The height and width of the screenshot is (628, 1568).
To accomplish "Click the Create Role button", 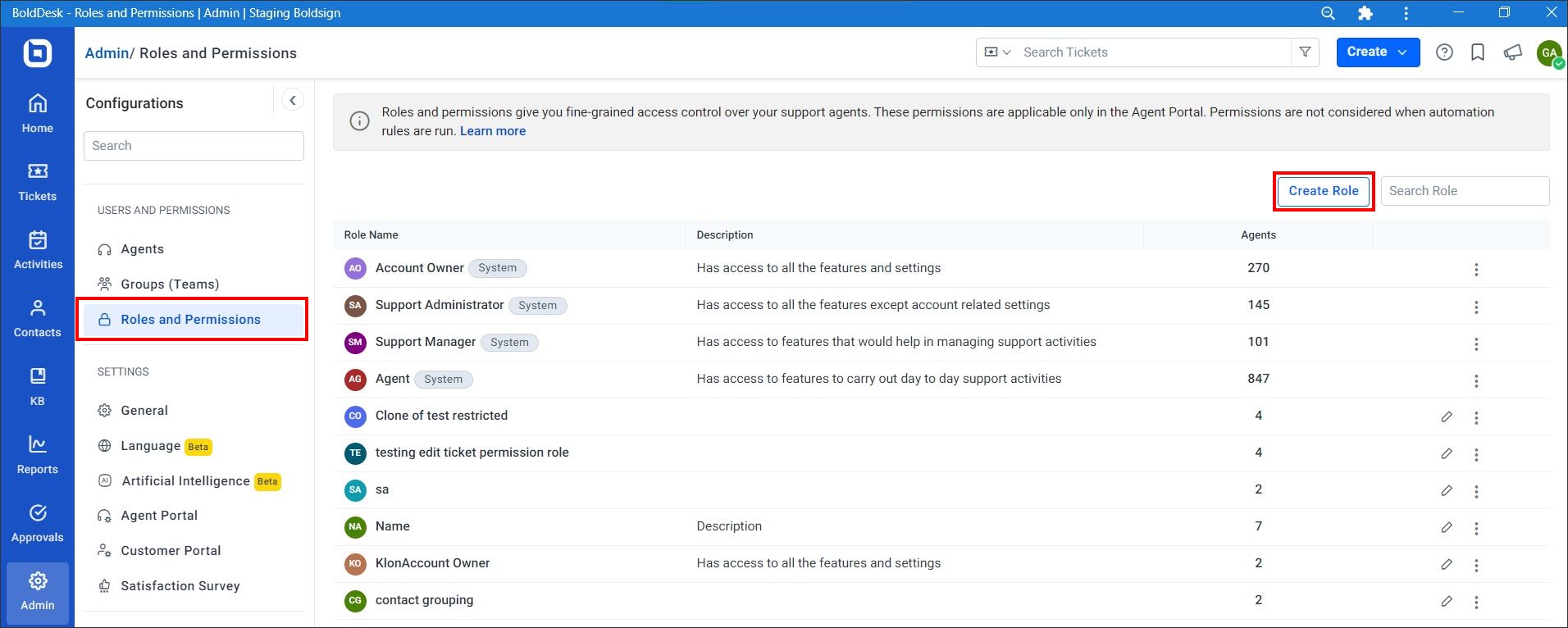I will [x=1324, y=191].
